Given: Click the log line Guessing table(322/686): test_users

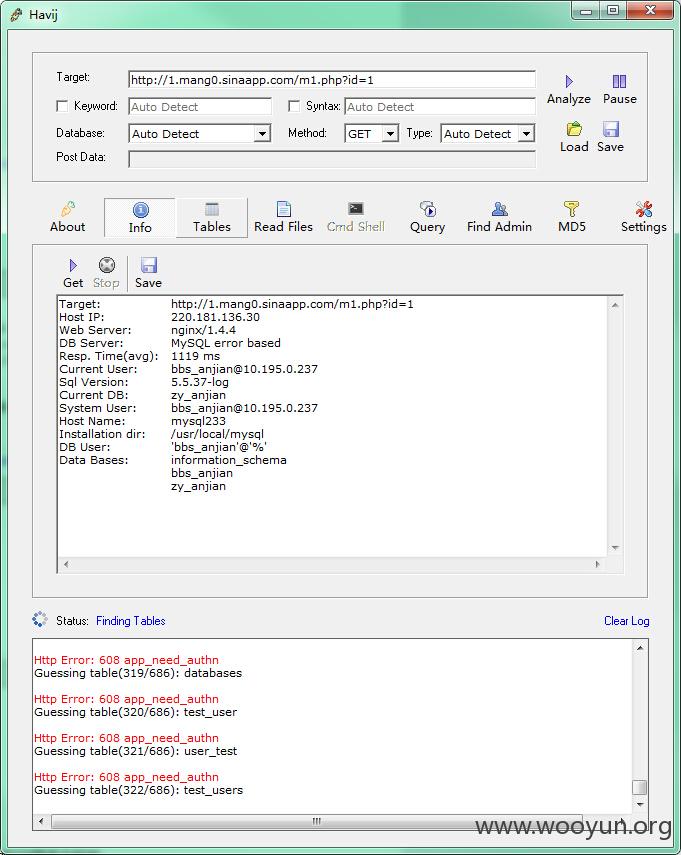Looking at the screenshot, I should tap(138, 790).
